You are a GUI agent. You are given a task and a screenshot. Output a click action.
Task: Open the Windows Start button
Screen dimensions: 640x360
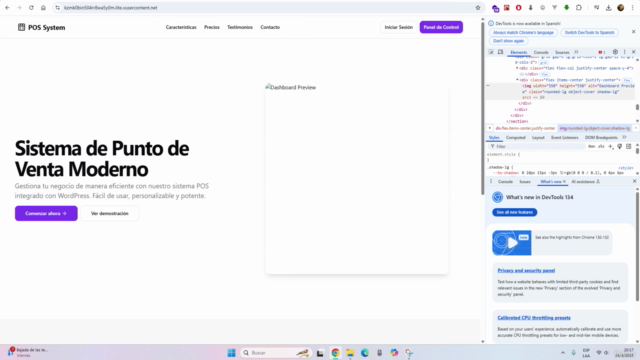[x=231, y=353]
